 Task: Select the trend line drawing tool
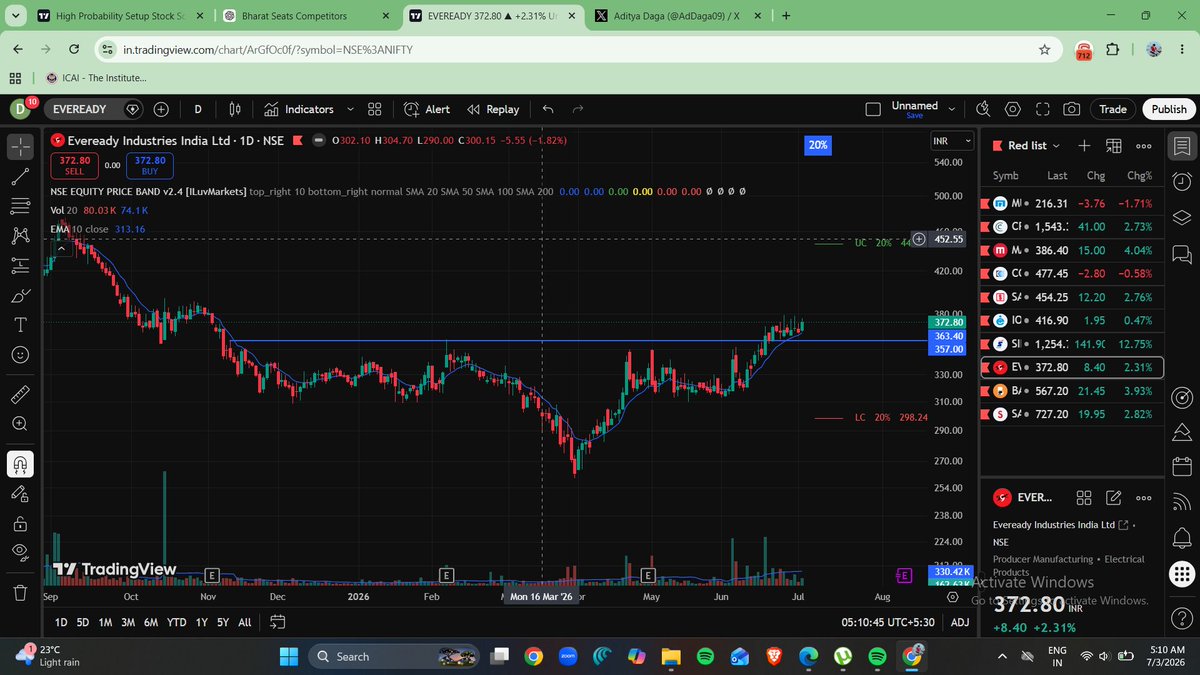tap(20, 177)
